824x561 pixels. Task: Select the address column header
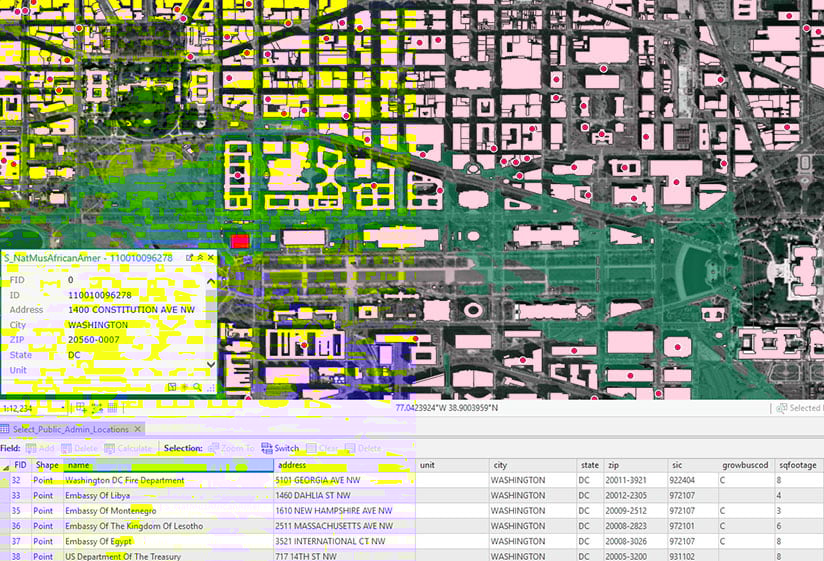(x=345, y=465)
